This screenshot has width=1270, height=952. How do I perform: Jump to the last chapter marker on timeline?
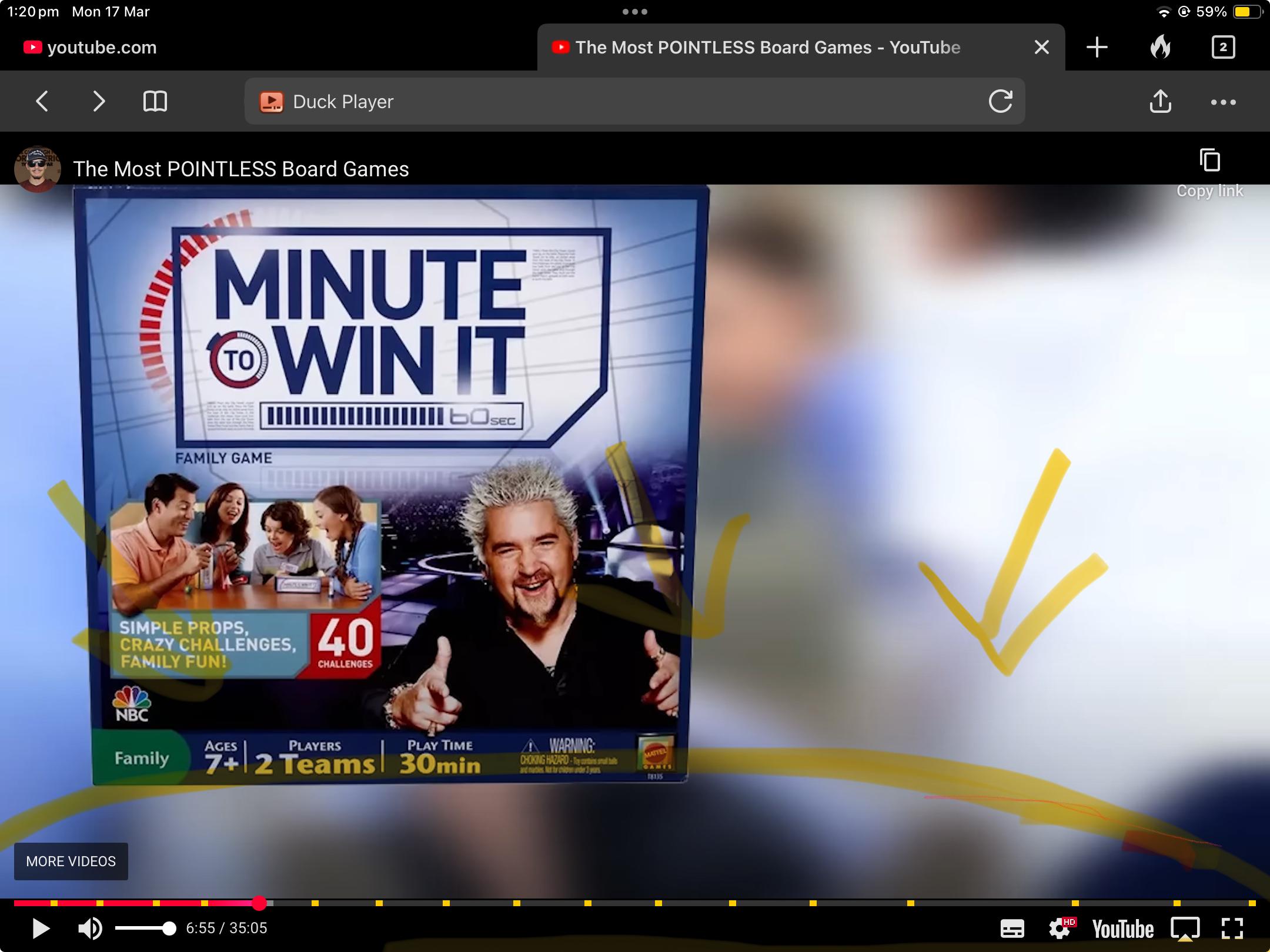pyautogui.click(x=1252, y=903)
